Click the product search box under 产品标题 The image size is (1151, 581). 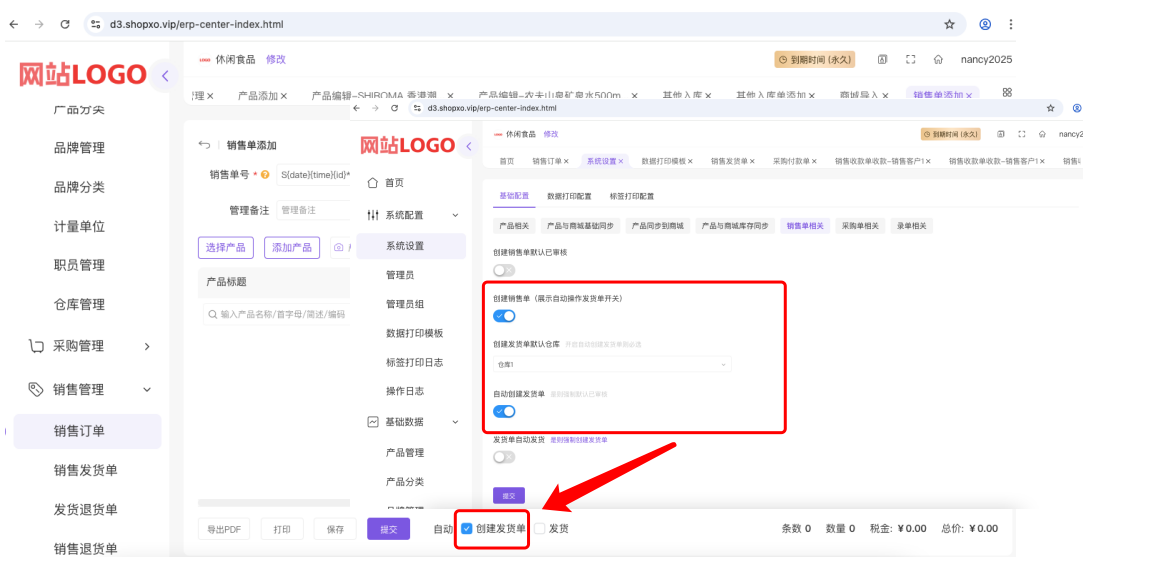click(x=277, y=314)
